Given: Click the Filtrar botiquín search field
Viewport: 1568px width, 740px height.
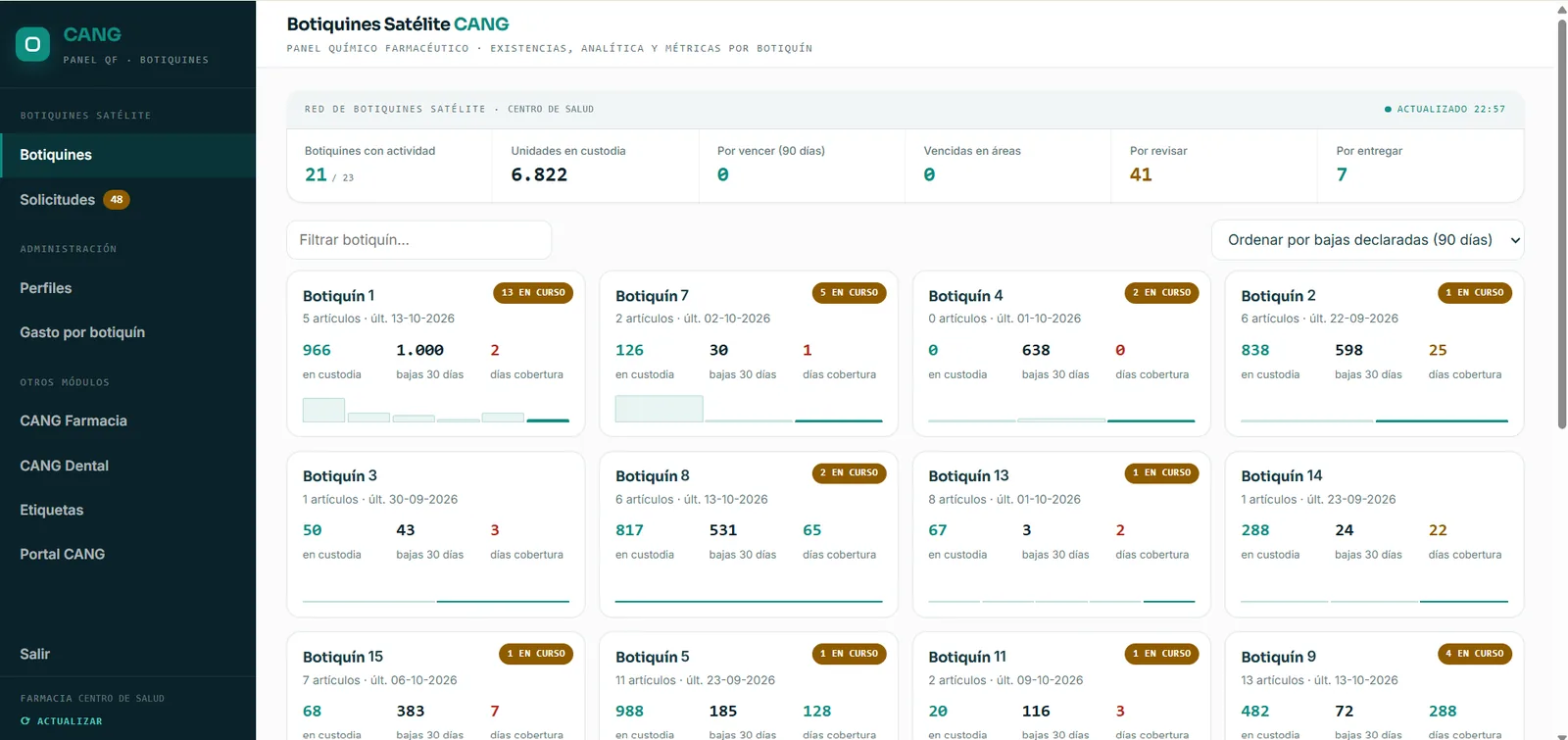Looking at the screenshot, I should 419,240.
